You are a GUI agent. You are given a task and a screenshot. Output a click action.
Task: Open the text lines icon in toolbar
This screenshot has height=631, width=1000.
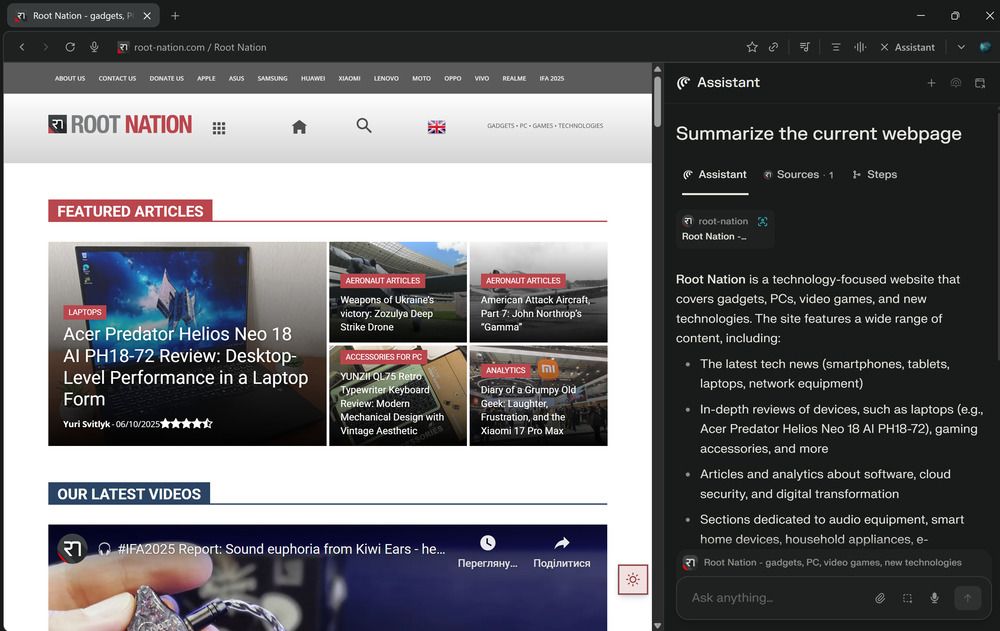point(835,47)
